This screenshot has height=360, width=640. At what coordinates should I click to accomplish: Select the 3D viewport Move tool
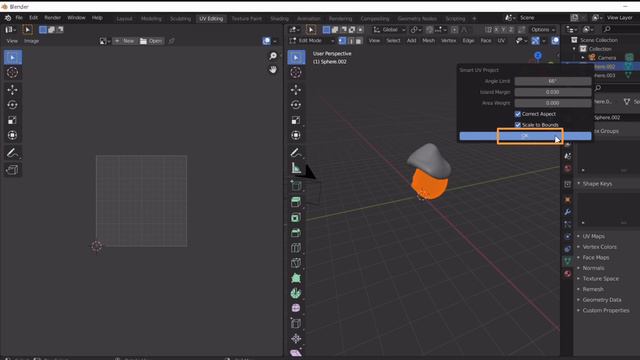(x=296, y=89)
